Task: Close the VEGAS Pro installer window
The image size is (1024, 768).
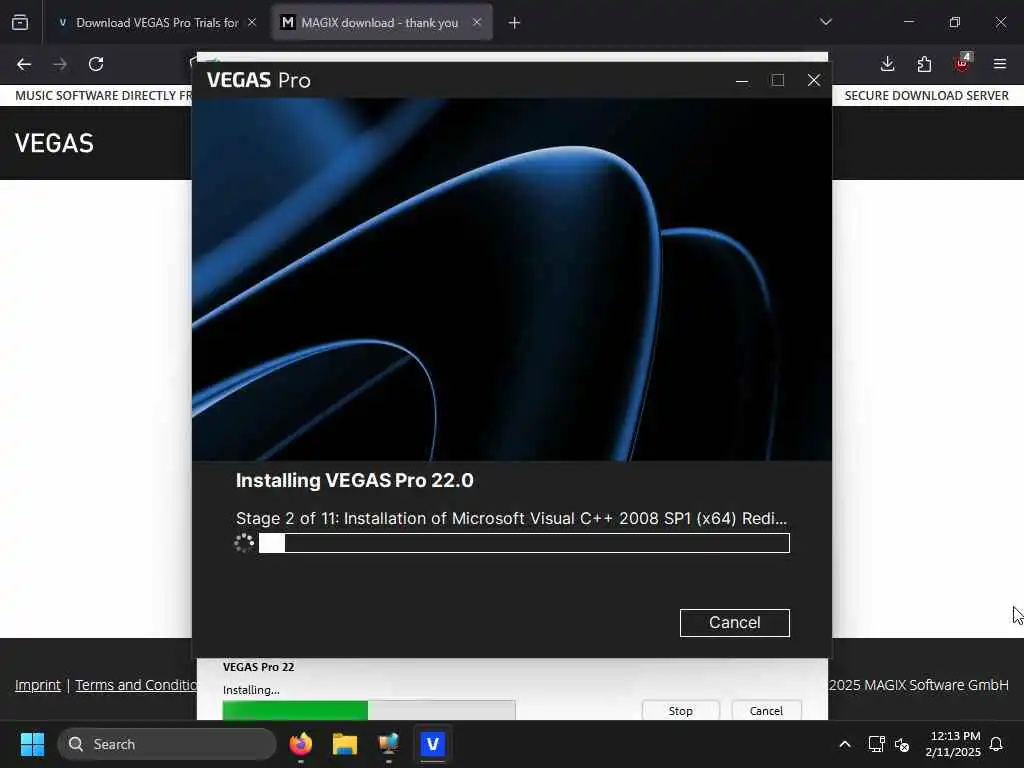Action: click(814, 80)
